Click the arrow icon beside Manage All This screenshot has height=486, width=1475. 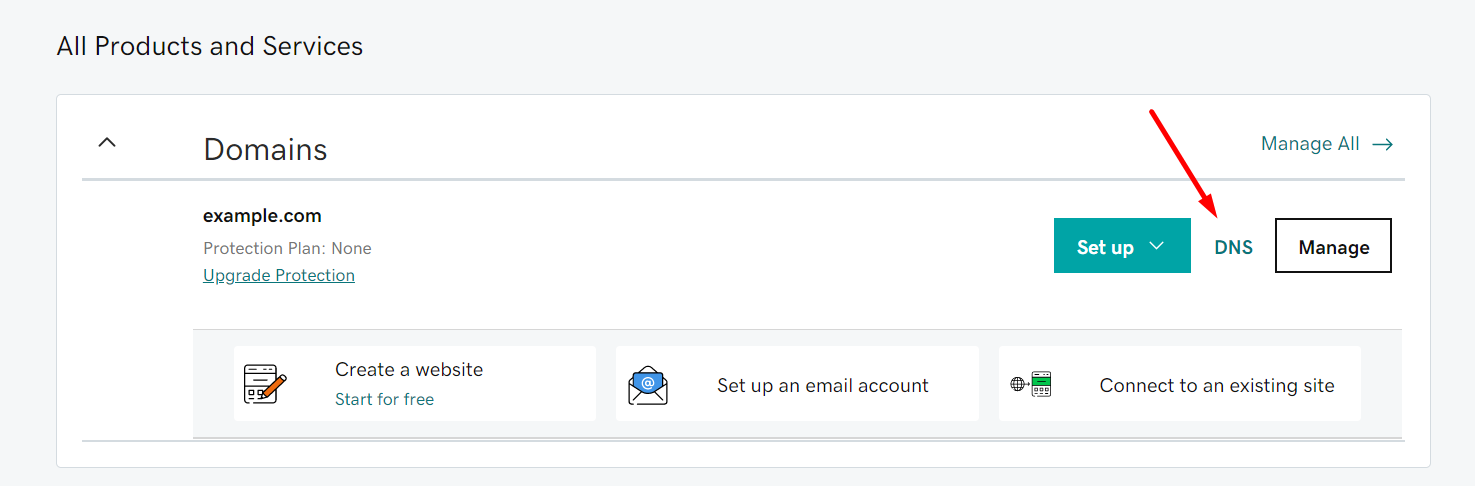pos(1383,144)
